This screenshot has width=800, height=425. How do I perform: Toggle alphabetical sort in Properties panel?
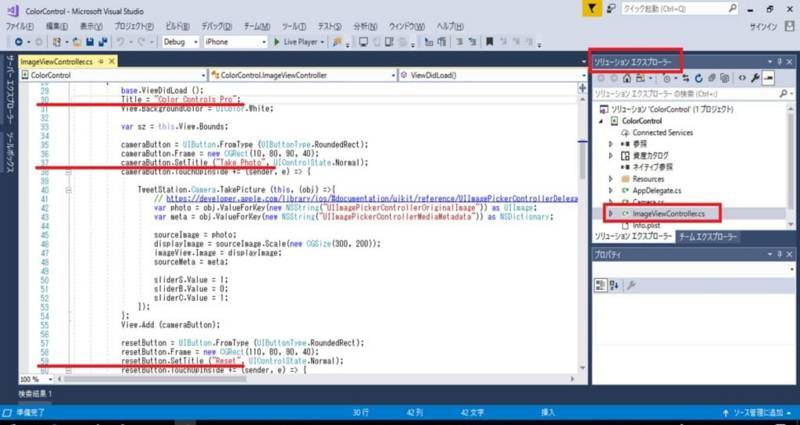[614, 286]
